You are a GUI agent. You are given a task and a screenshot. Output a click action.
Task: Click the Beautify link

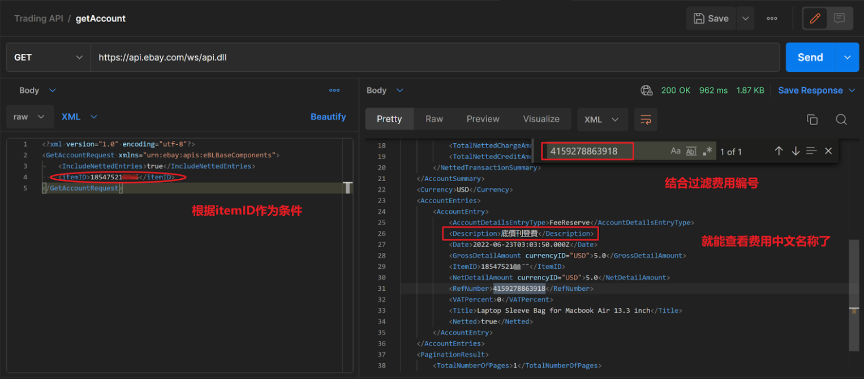(x=328, y=117)
